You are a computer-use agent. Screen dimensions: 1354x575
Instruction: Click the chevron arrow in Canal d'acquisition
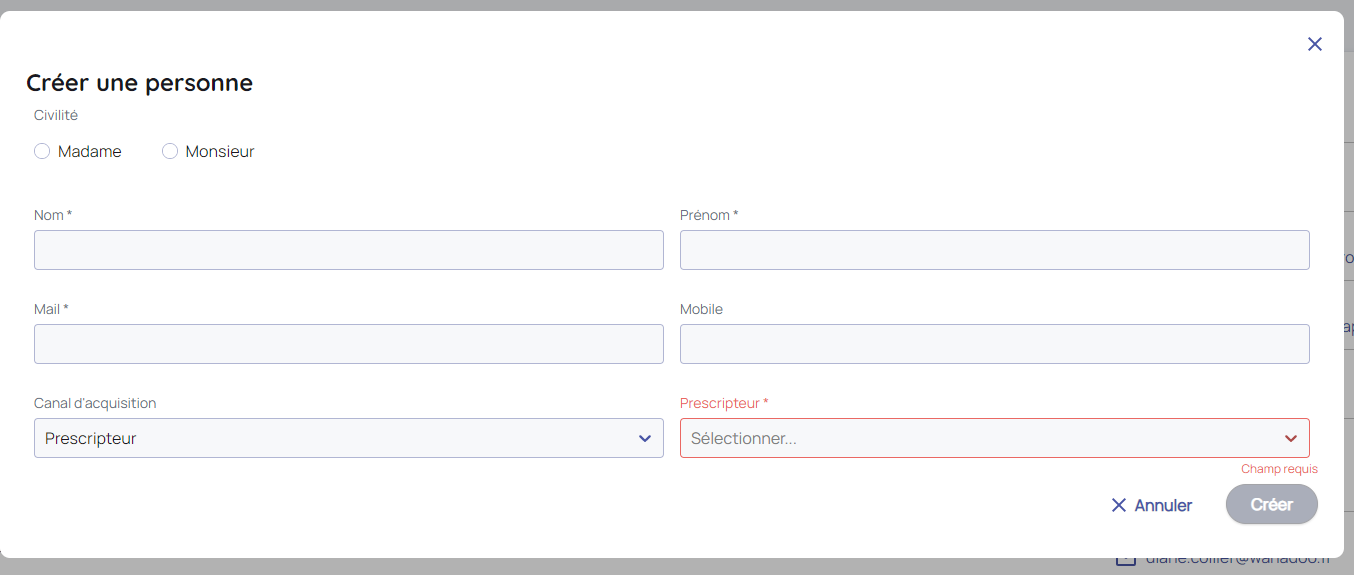(645, 439)
